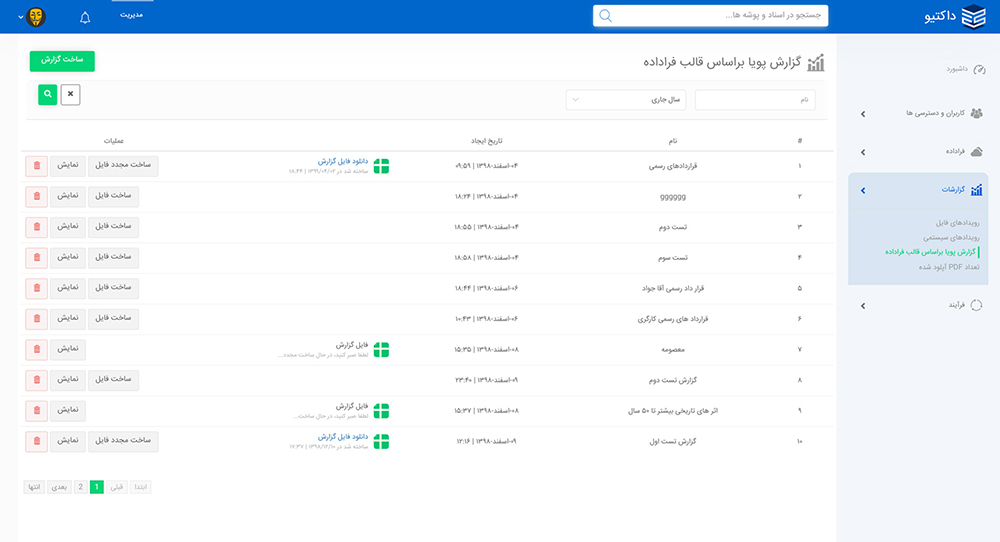
Task: Click the green search filter button
Action: coord(48,94)
